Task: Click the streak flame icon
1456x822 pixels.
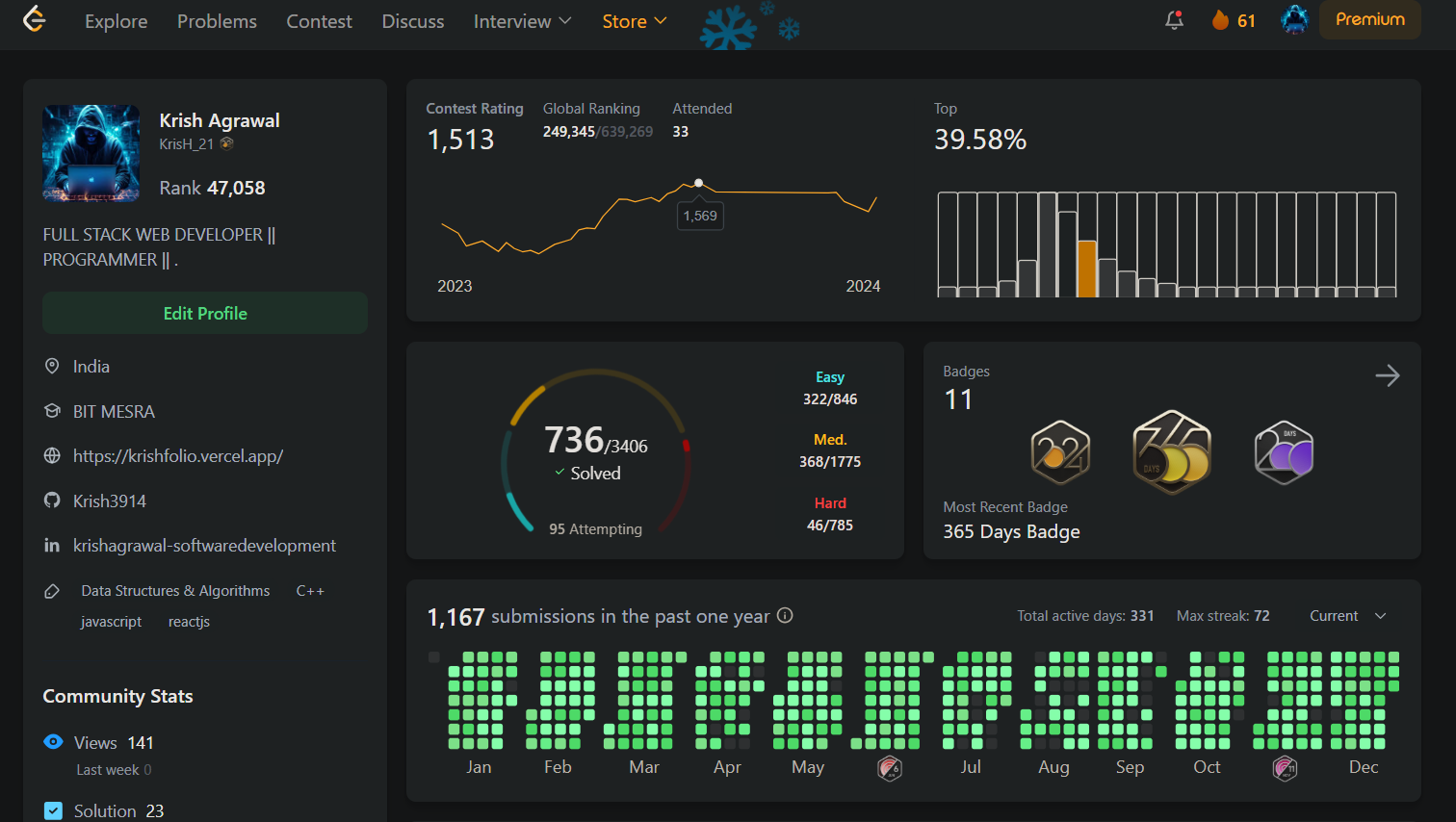Action: click(1220, 20)
